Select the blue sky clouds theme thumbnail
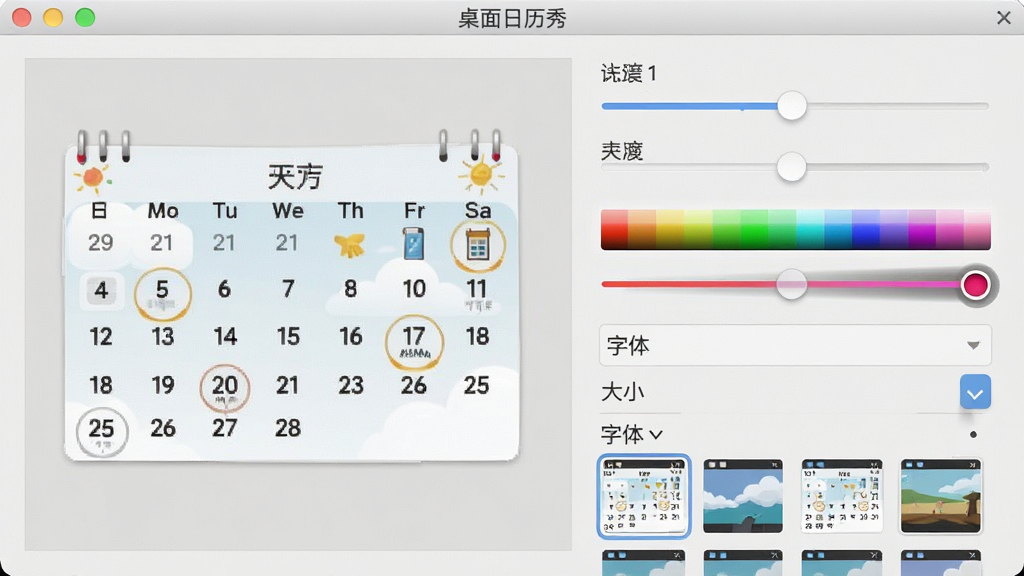The image size is (1024, 576). pos(743,496)
